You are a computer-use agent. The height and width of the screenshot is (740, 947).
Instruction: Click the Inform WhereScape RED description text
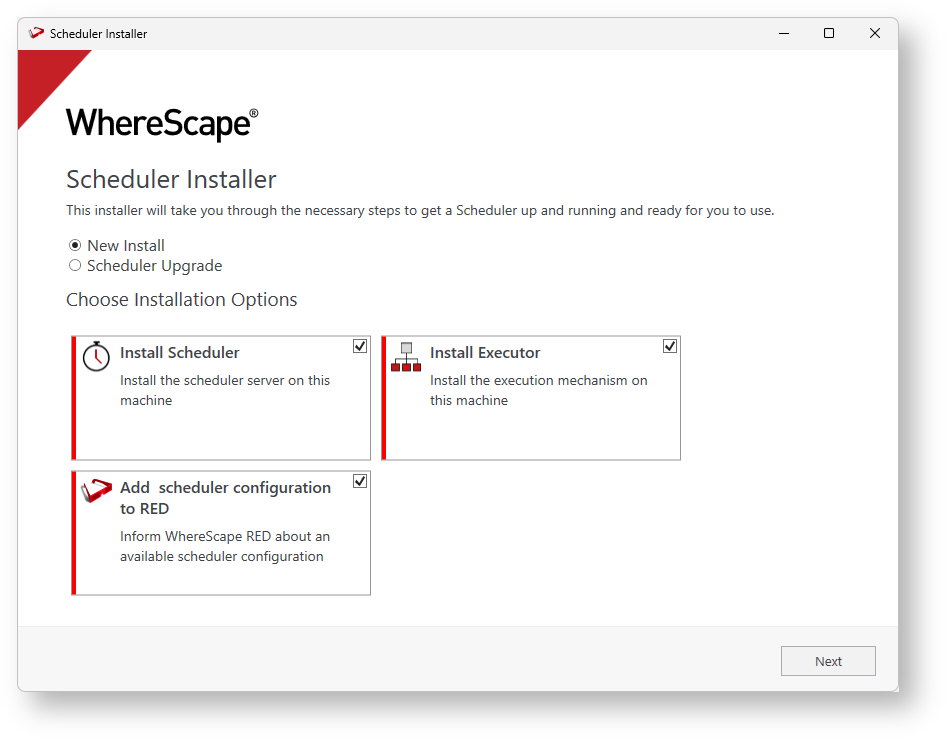click(x=224, y=546)
